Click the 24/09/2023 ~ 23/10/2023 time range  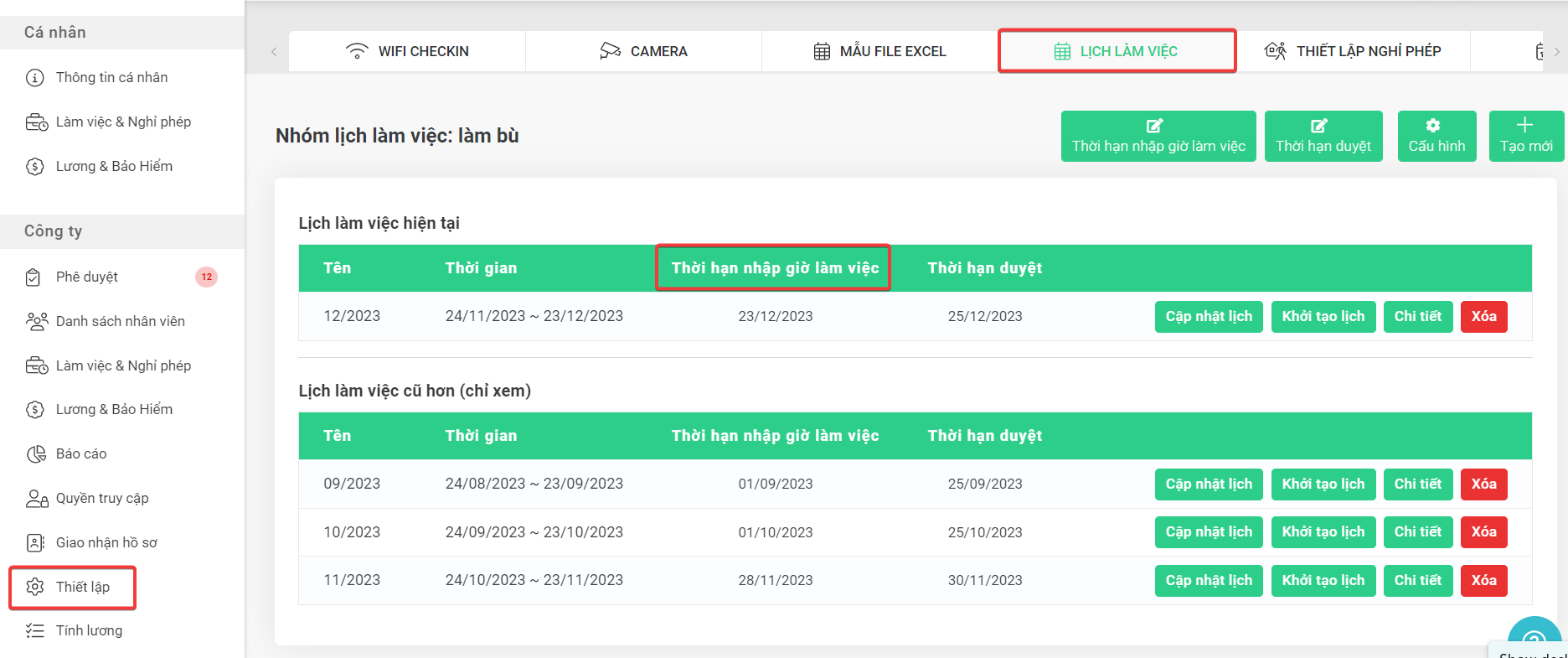coord(534,532)
